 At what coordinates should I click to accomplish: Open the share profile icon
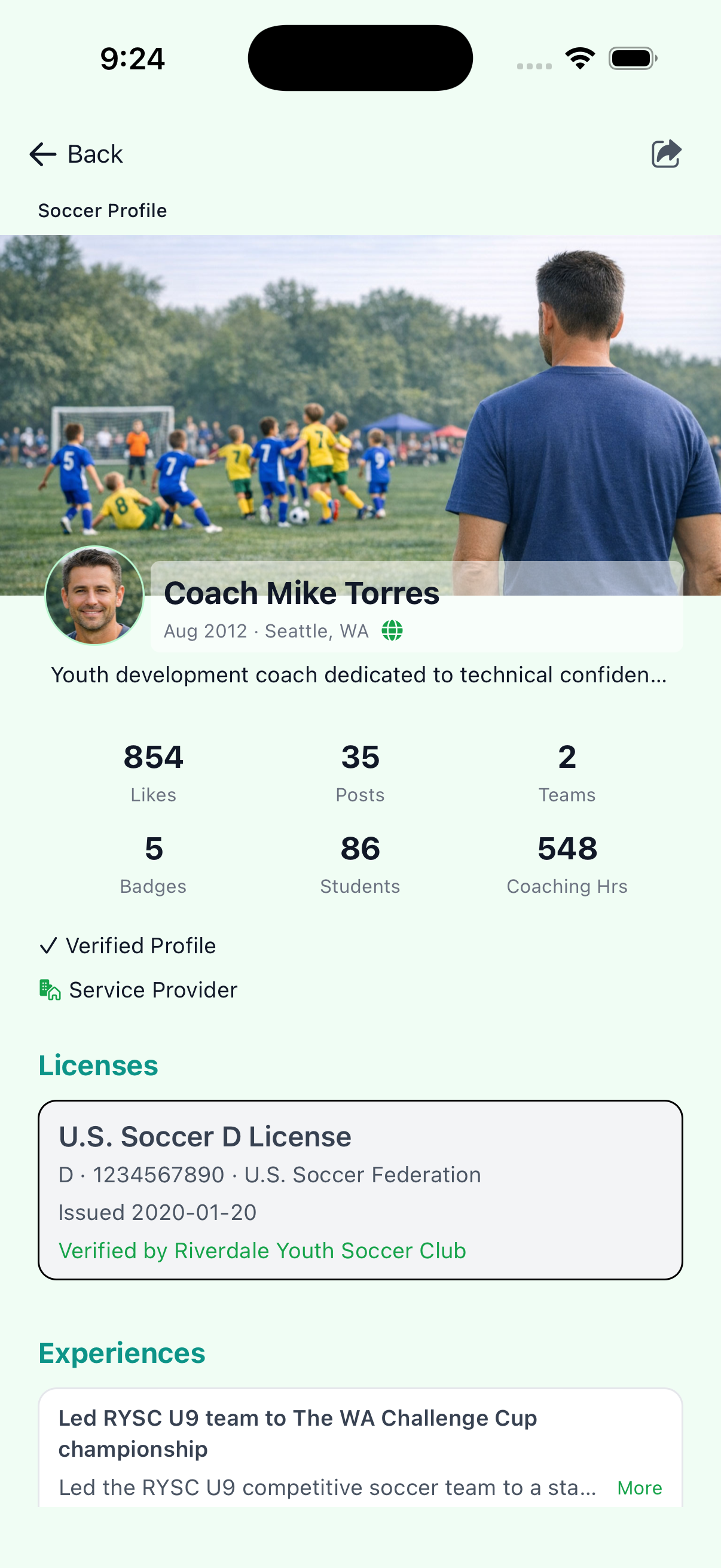click(x=665, y=154)
